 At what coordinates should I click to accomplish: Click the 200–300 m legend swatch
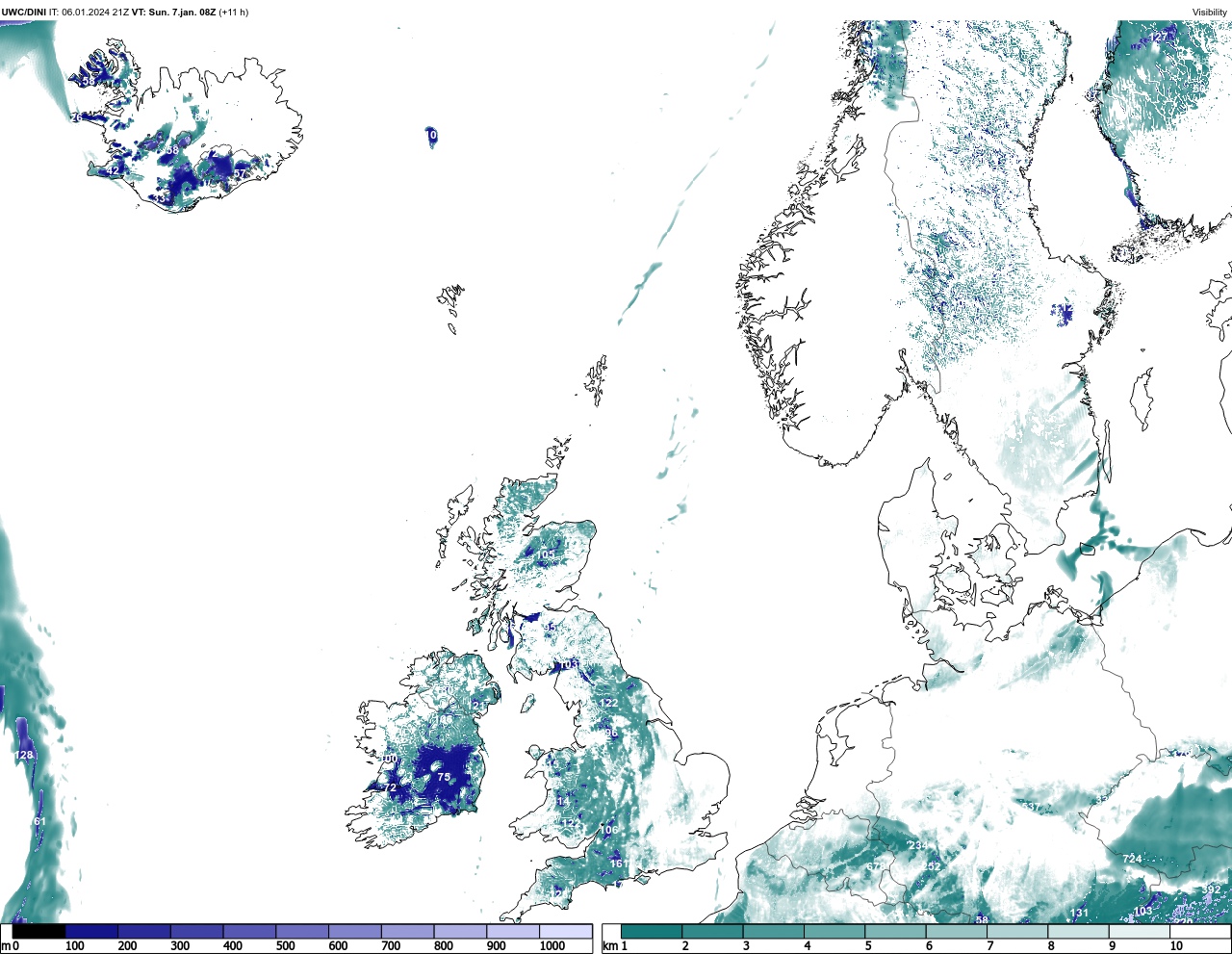pos(144,931)
